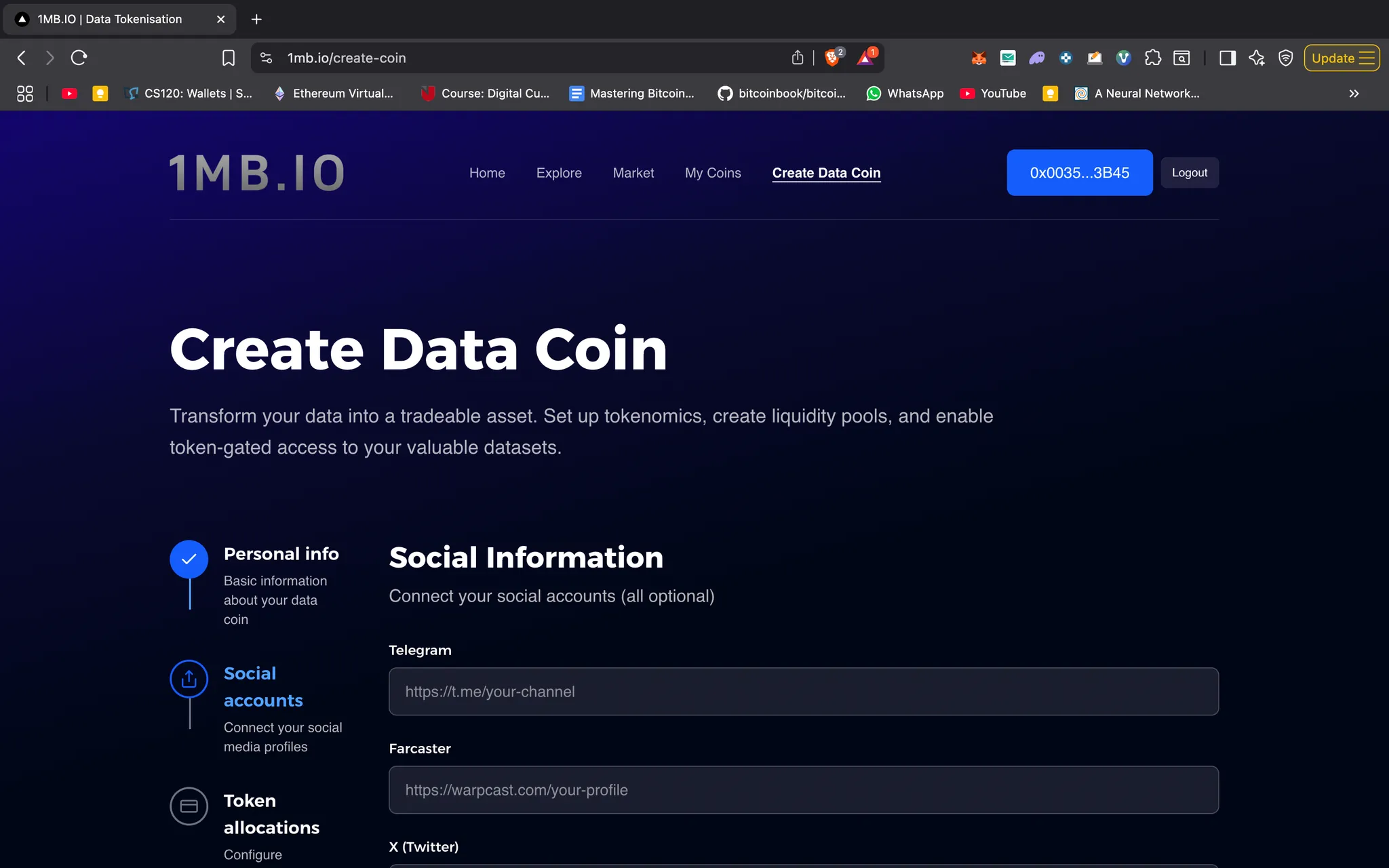The height and width of the screenshot is (868, 1389).
Task: Click the Logout button
Action: (1189, 173)
